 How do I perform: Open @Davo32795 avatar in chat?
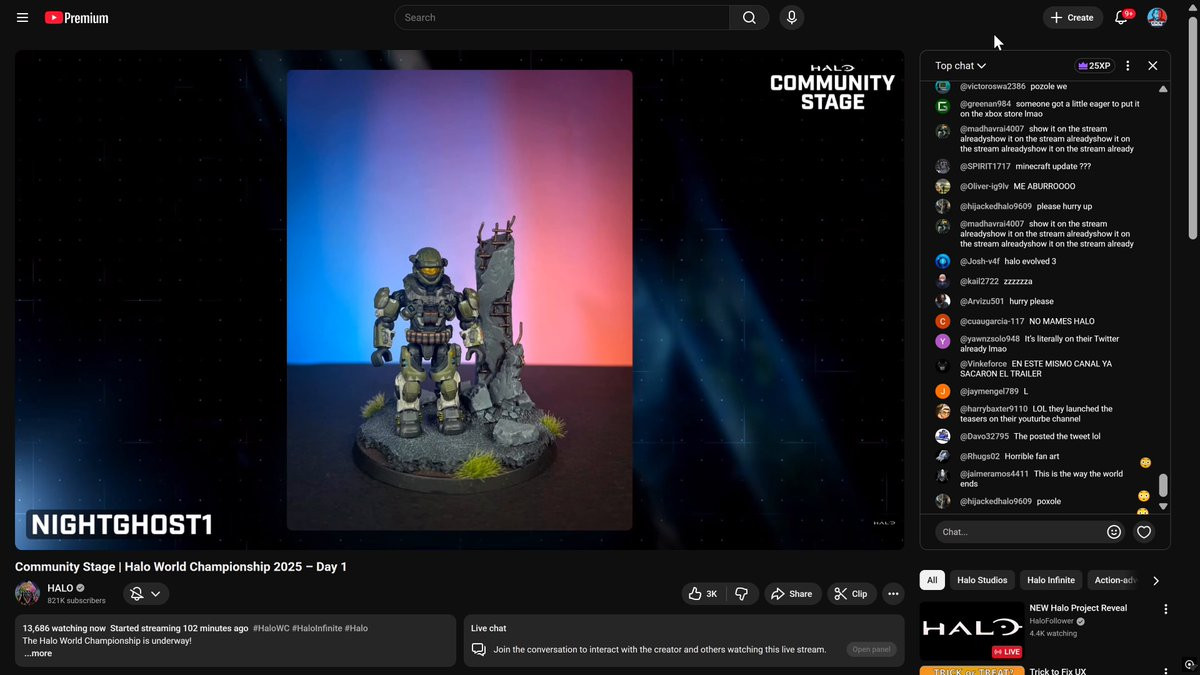[x=942, y=436]
